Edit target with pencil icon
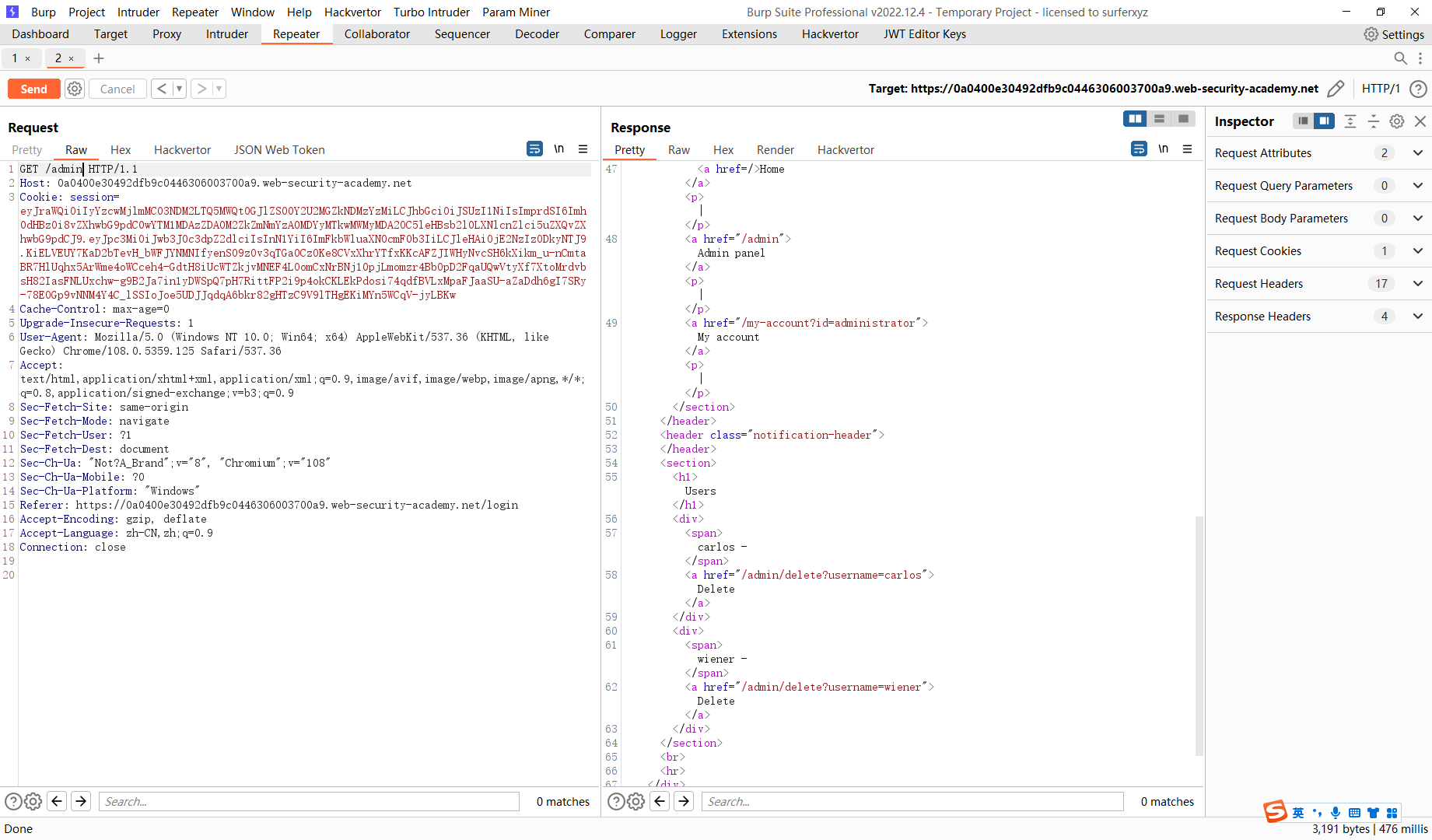This screenshot has height=840, width=1432. tap(1335, 89)
